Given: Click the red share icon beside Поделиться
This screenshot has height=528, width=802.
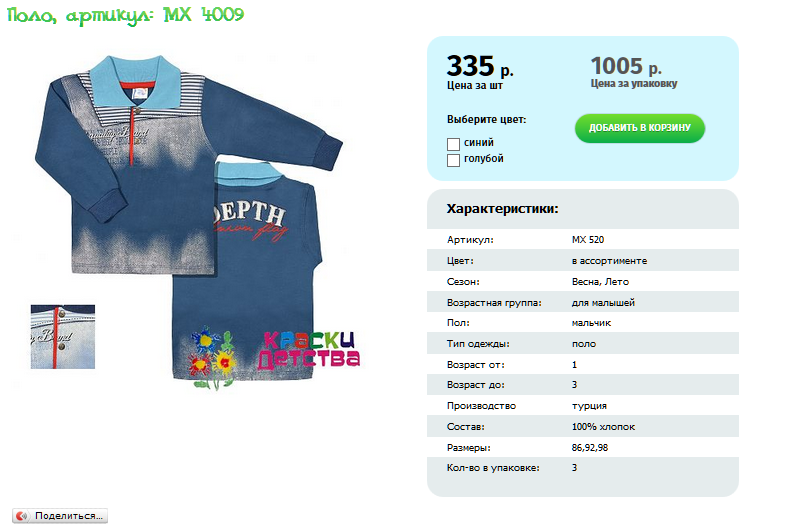Looking at the screenshot, I should 21,516.
